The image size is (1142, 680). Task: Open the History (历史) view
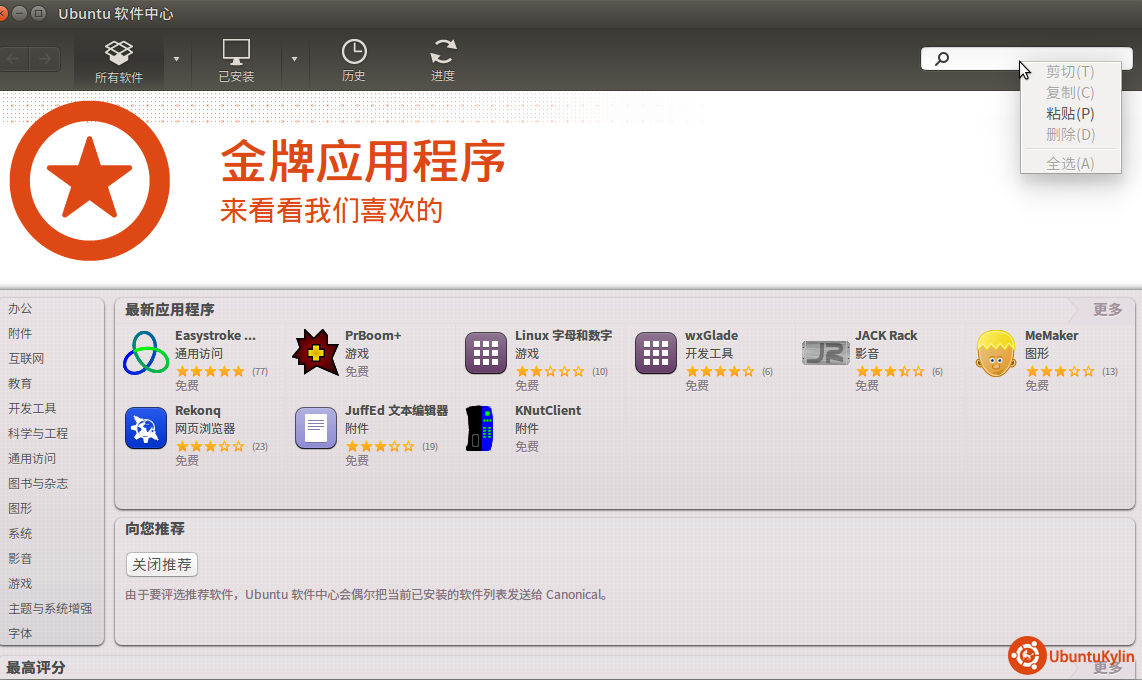pyautogui.click(x=354, y=60)
